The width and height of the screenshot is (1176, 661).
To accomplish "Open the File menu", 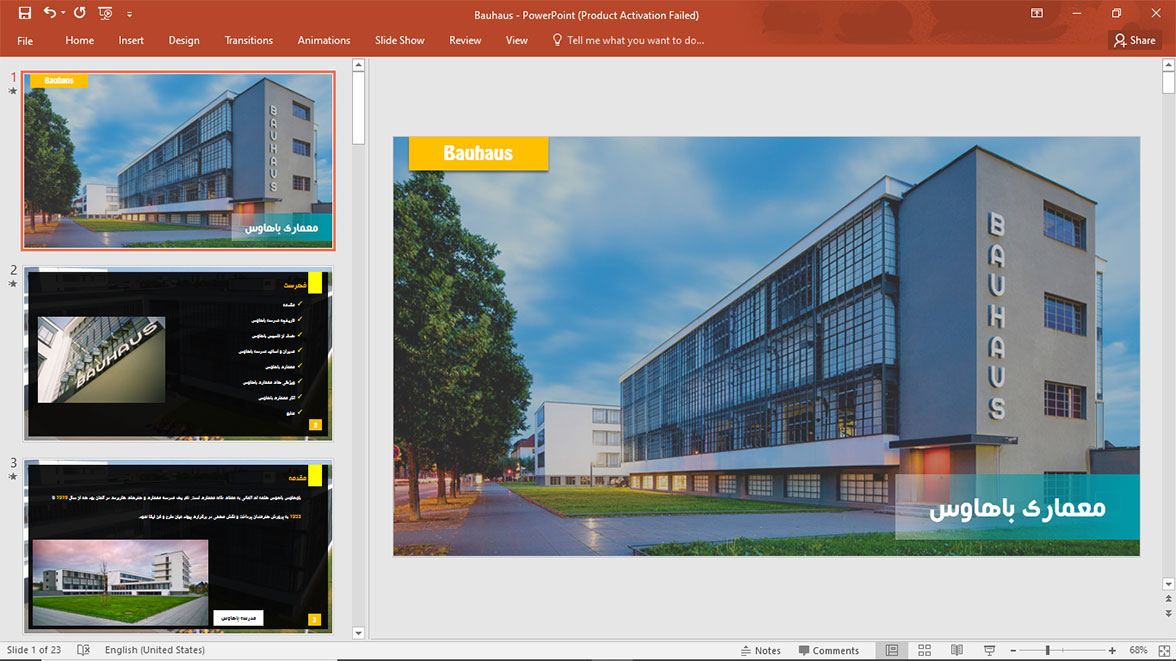I will [x=25, y=41].
